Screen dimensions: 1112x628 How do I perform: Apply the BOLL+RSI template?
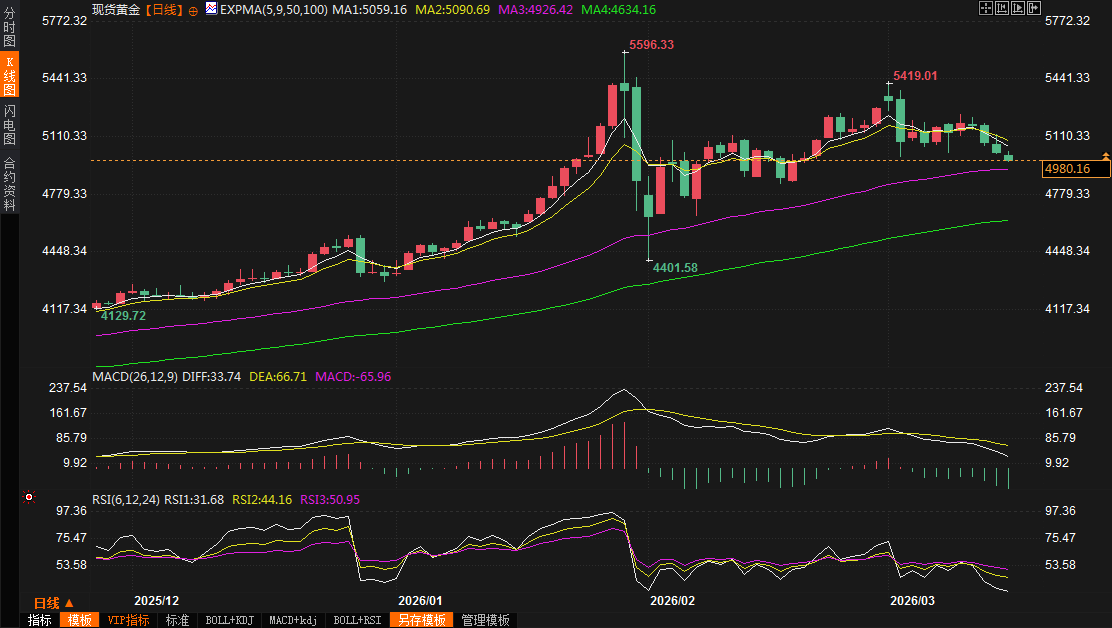357,620
